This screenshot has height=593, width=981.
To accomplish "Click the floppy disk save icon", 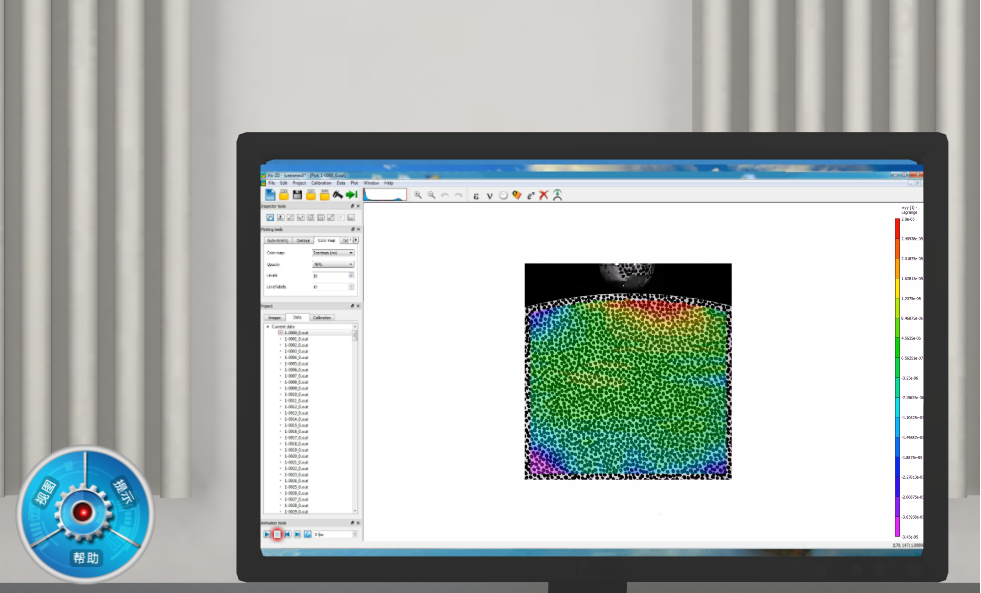I will click(297, 195).
